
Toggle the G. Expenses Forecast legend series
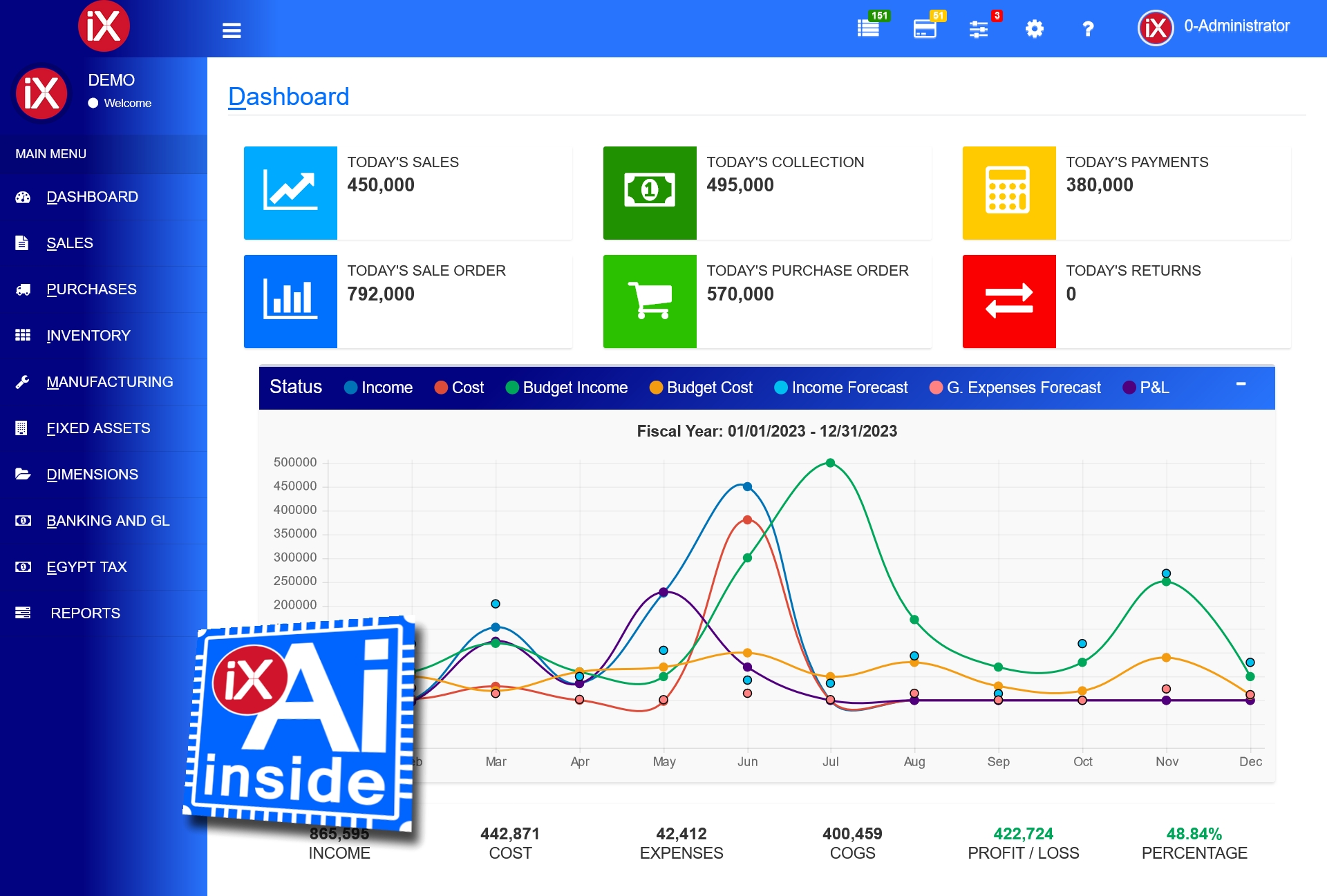(x=1015, y=388)
